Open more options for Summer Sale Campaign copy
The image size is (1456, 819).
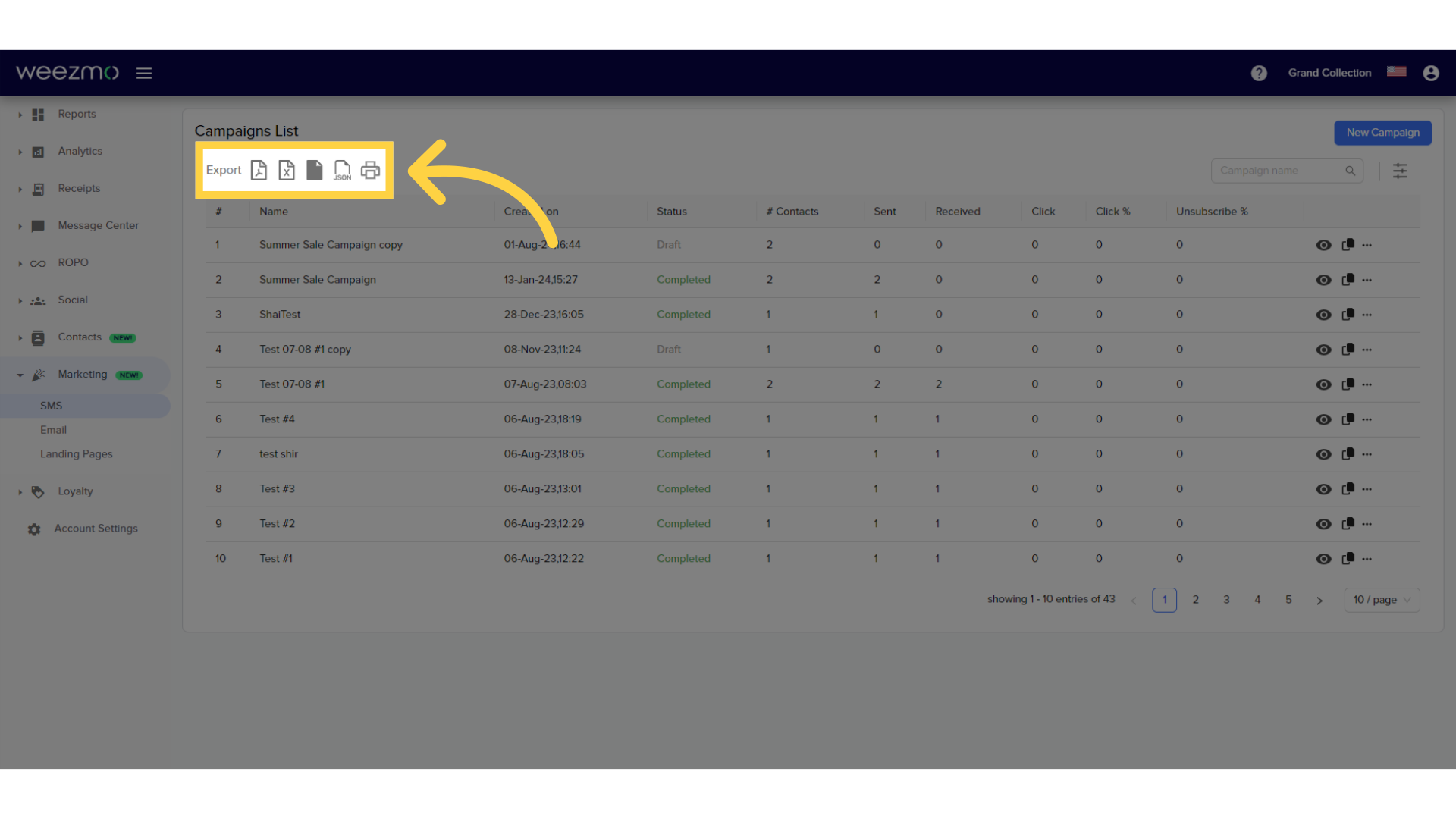(1367, 245)
